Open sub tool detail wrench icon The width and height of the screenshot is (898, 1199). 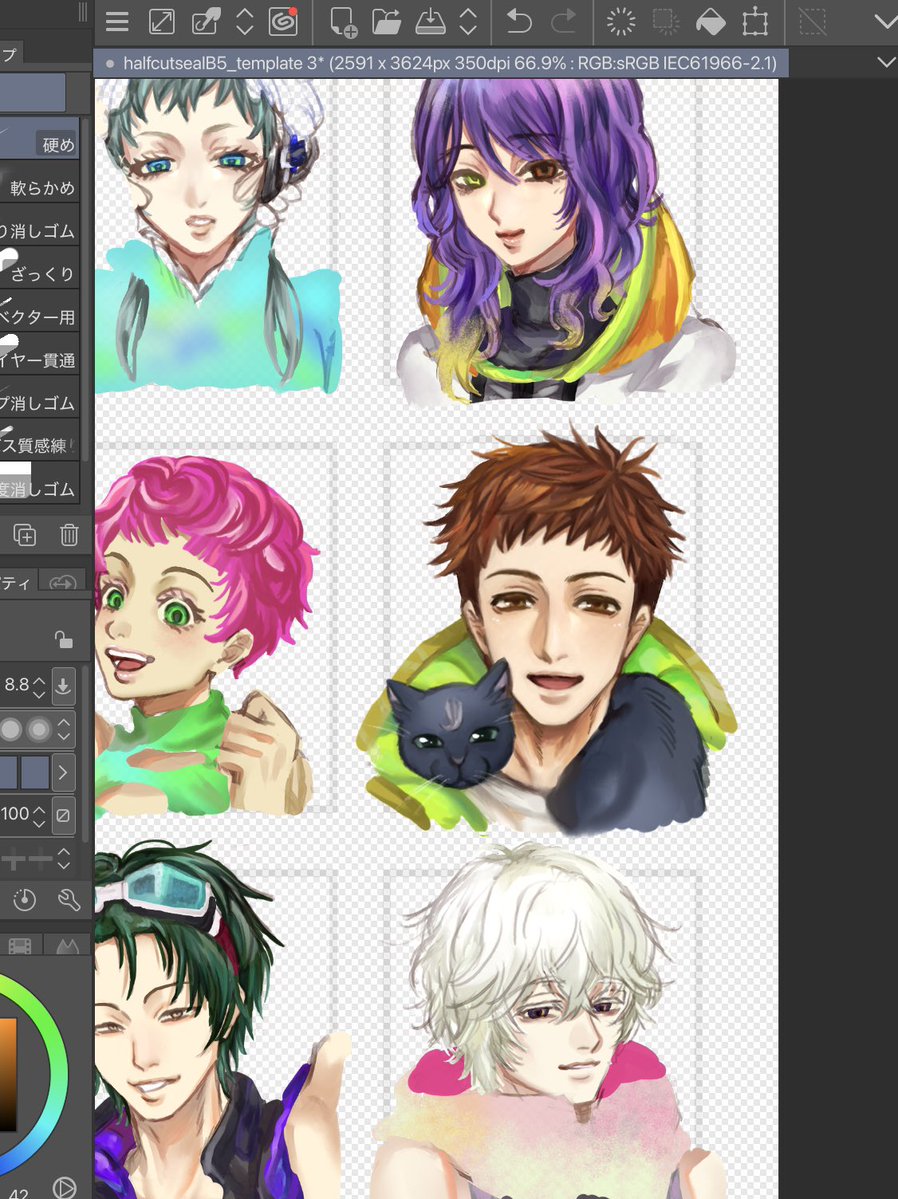[69, 901]
